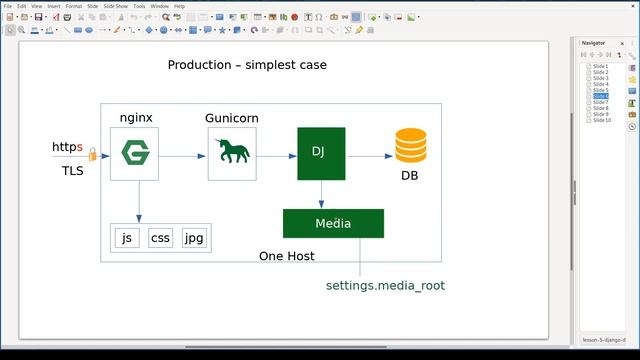Viewport: 640px width, 360px height.
Task: Select the Line drawing tool
Action: (x=67, y=30)
